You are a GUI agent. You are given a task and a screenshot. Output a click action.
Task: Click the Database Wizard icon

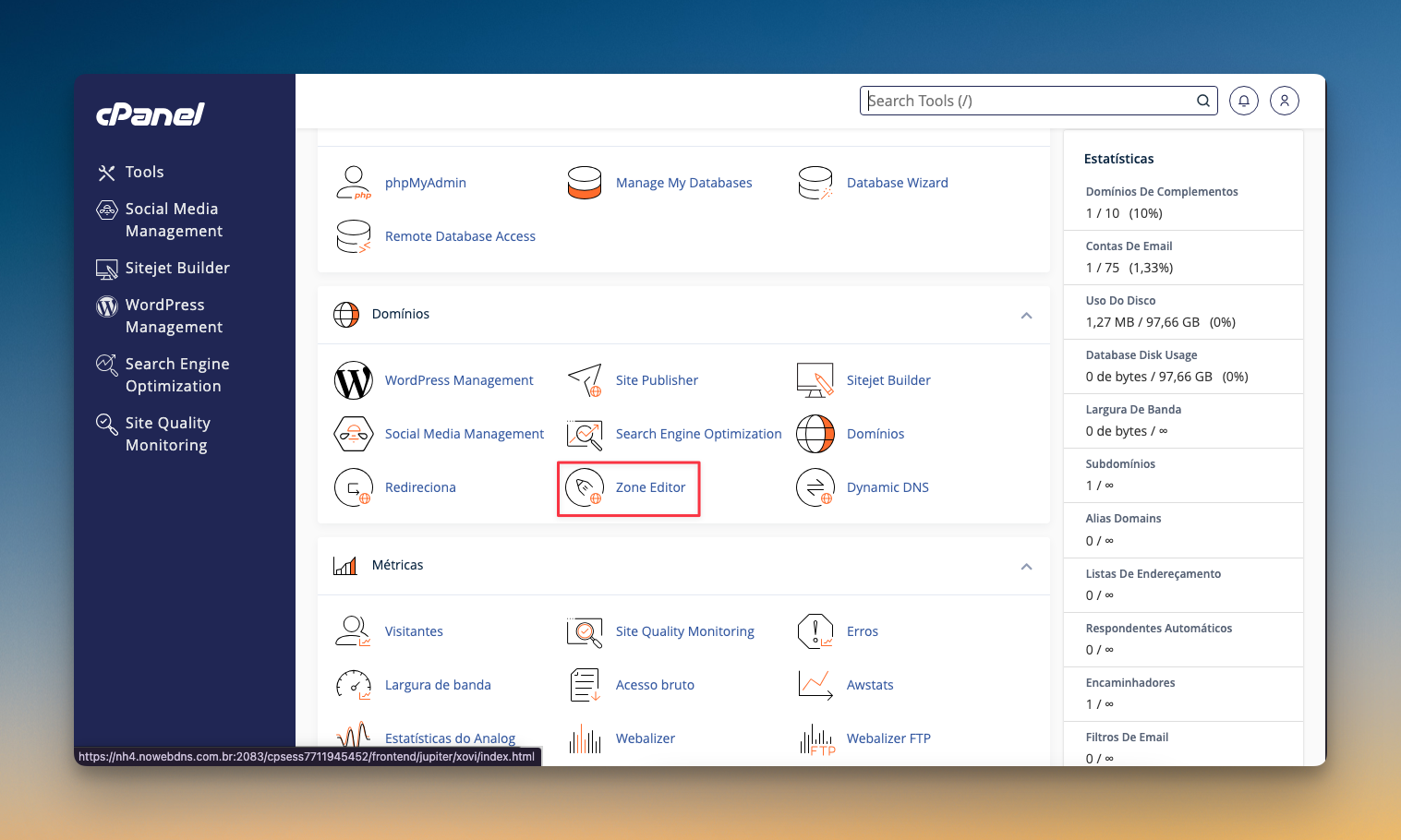click(815, 183)
